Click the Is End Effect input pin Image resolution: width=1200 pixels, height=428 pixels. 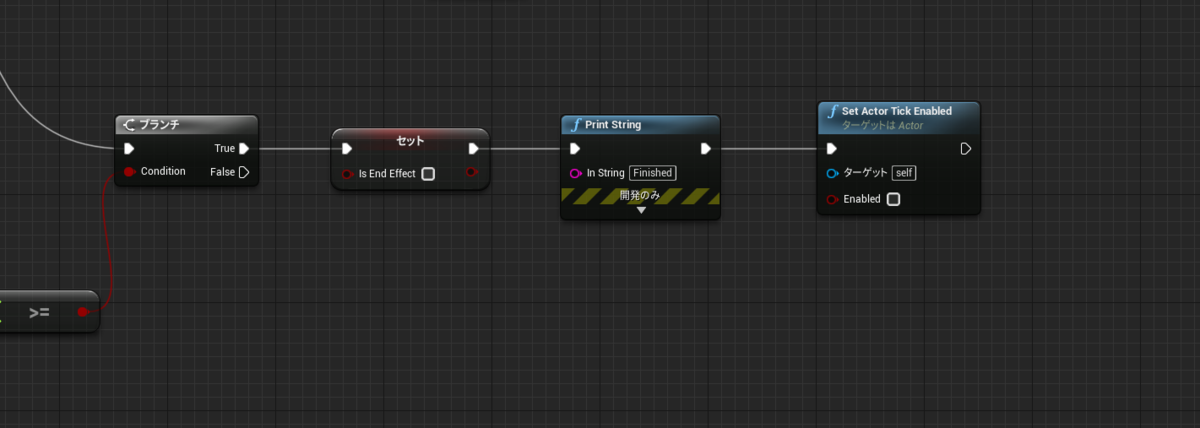[x=347, y=174]
